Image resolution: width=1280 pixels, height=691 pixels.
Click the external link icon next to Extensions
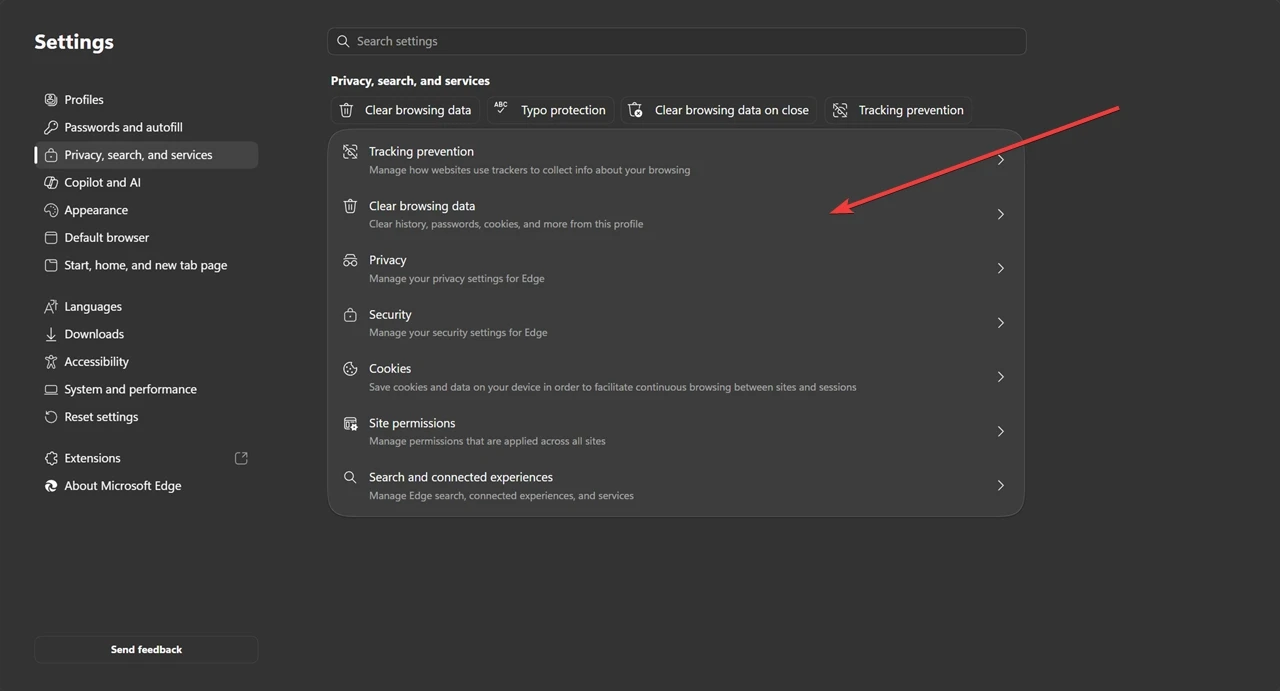[x=241, y=458]
